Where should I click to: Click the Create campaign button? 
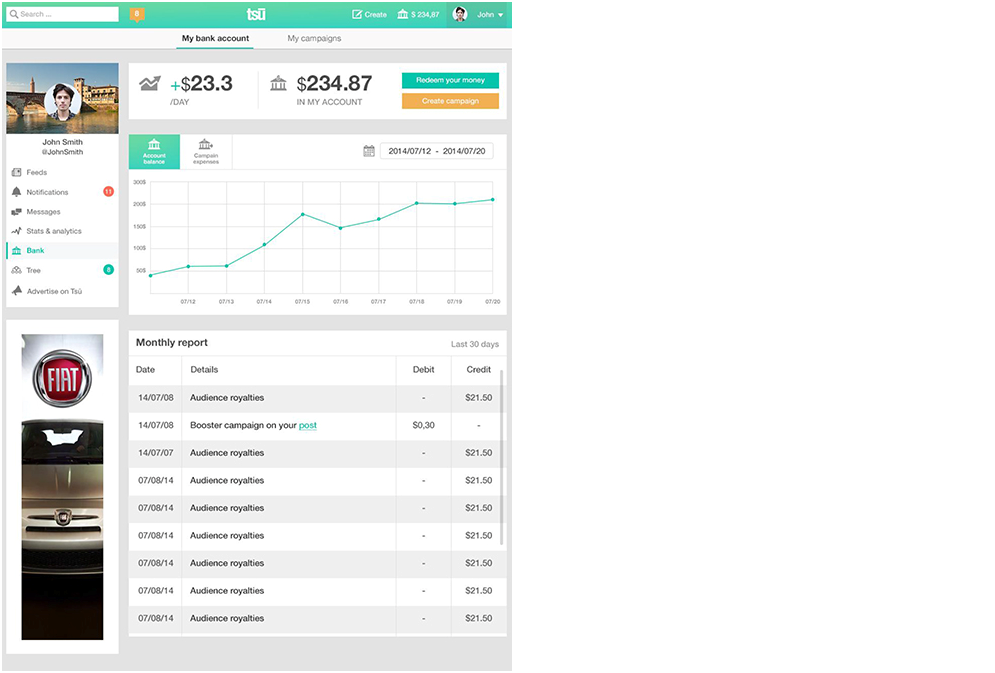click(x=451, y=101)
